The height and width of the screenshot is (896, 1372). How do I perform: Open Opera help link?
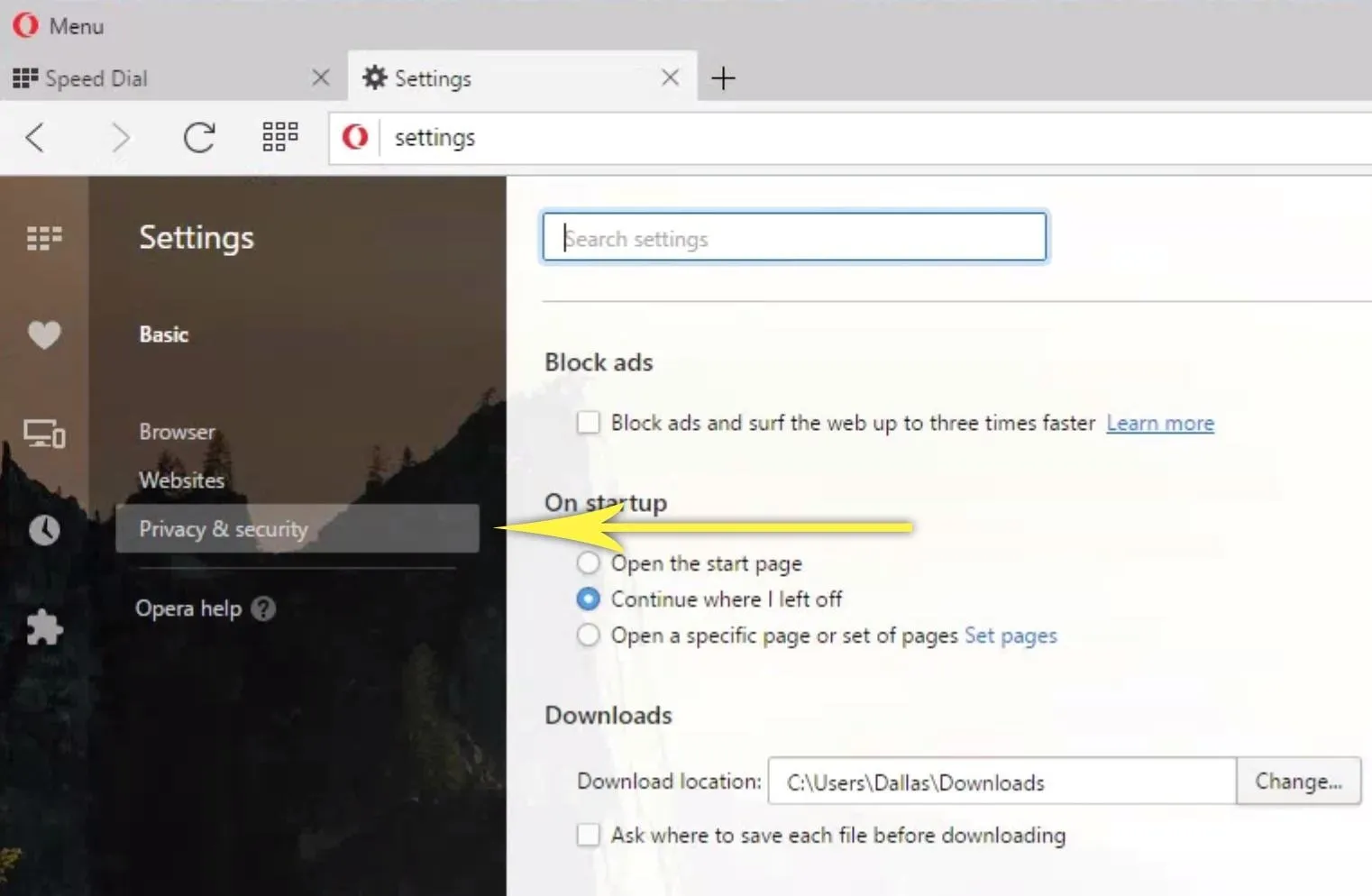188,608
